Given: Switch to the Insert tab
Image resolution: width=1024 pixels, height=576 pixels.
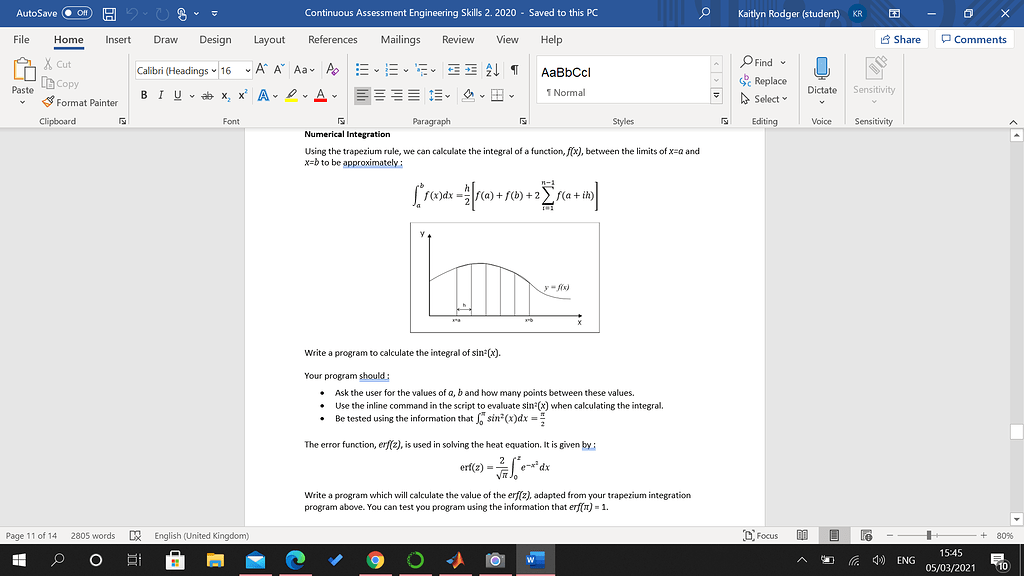Looking at the screenshot, I should pos(118,39).
